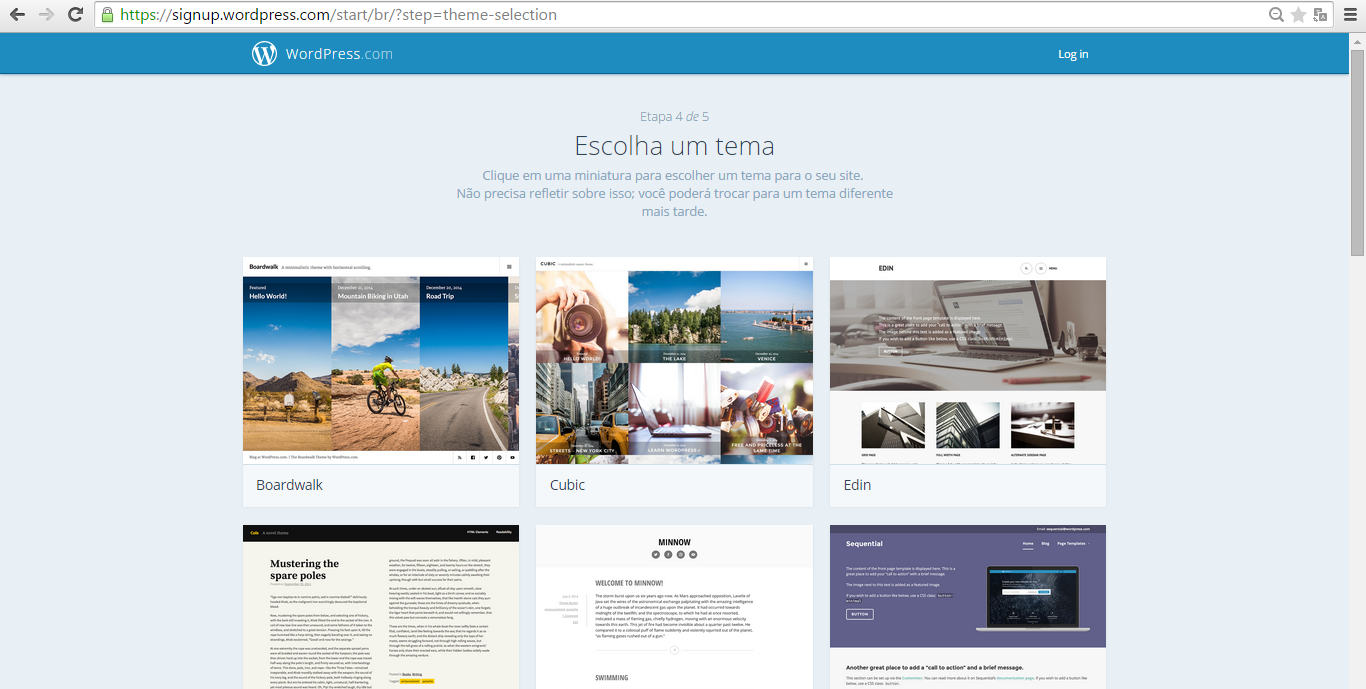Click the browser forward arrow
Viewport: 1366px width, 689px height.
46,15
